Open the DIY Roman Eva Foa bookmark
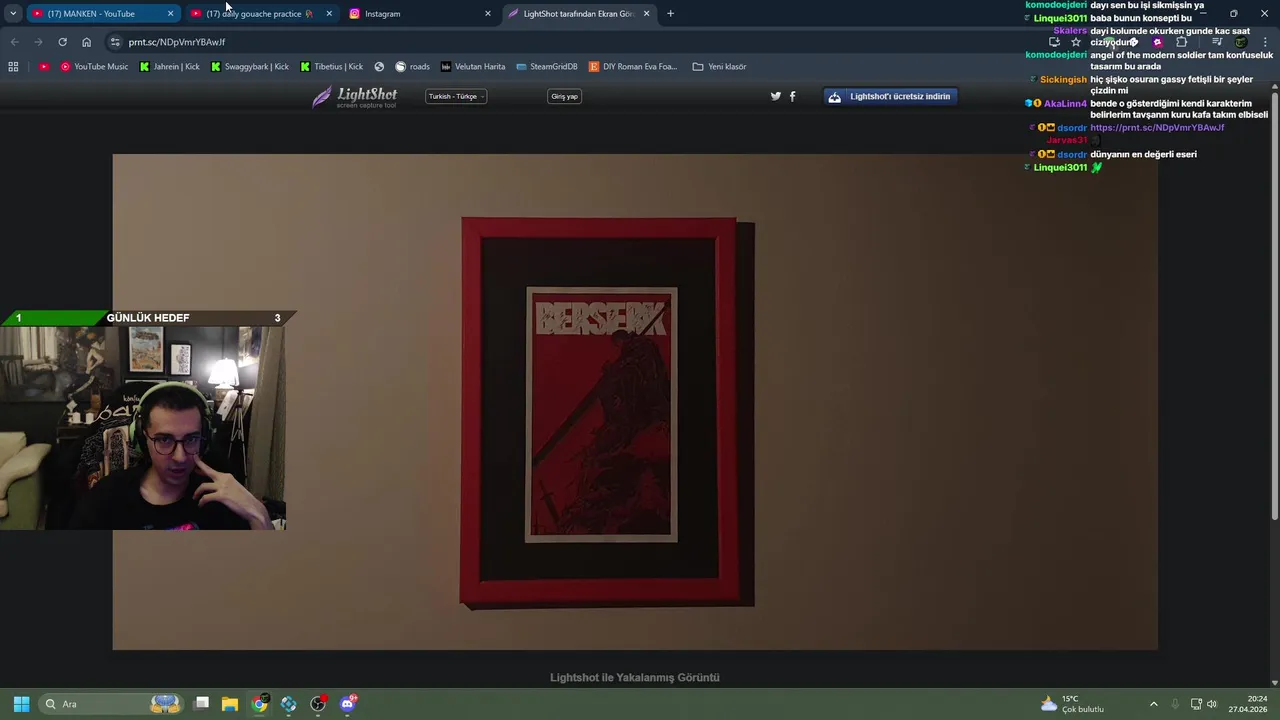 click(x=633, y=67)
